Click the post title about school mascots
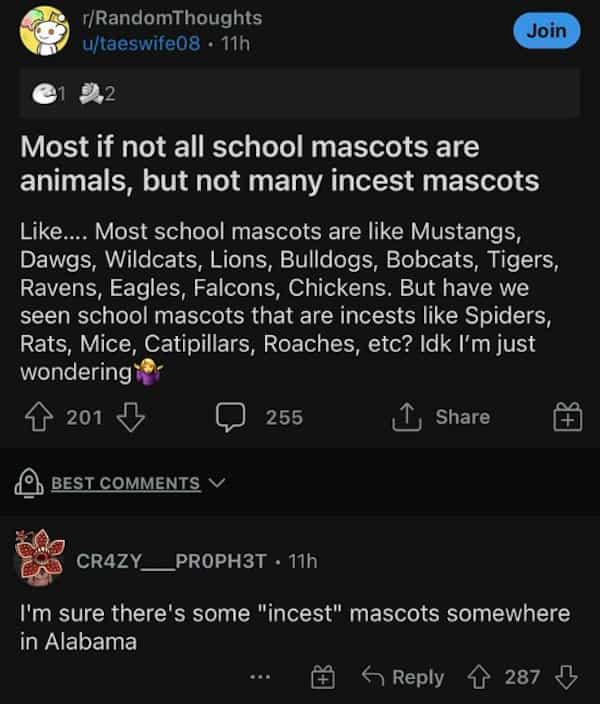 [x=279, y=164]
